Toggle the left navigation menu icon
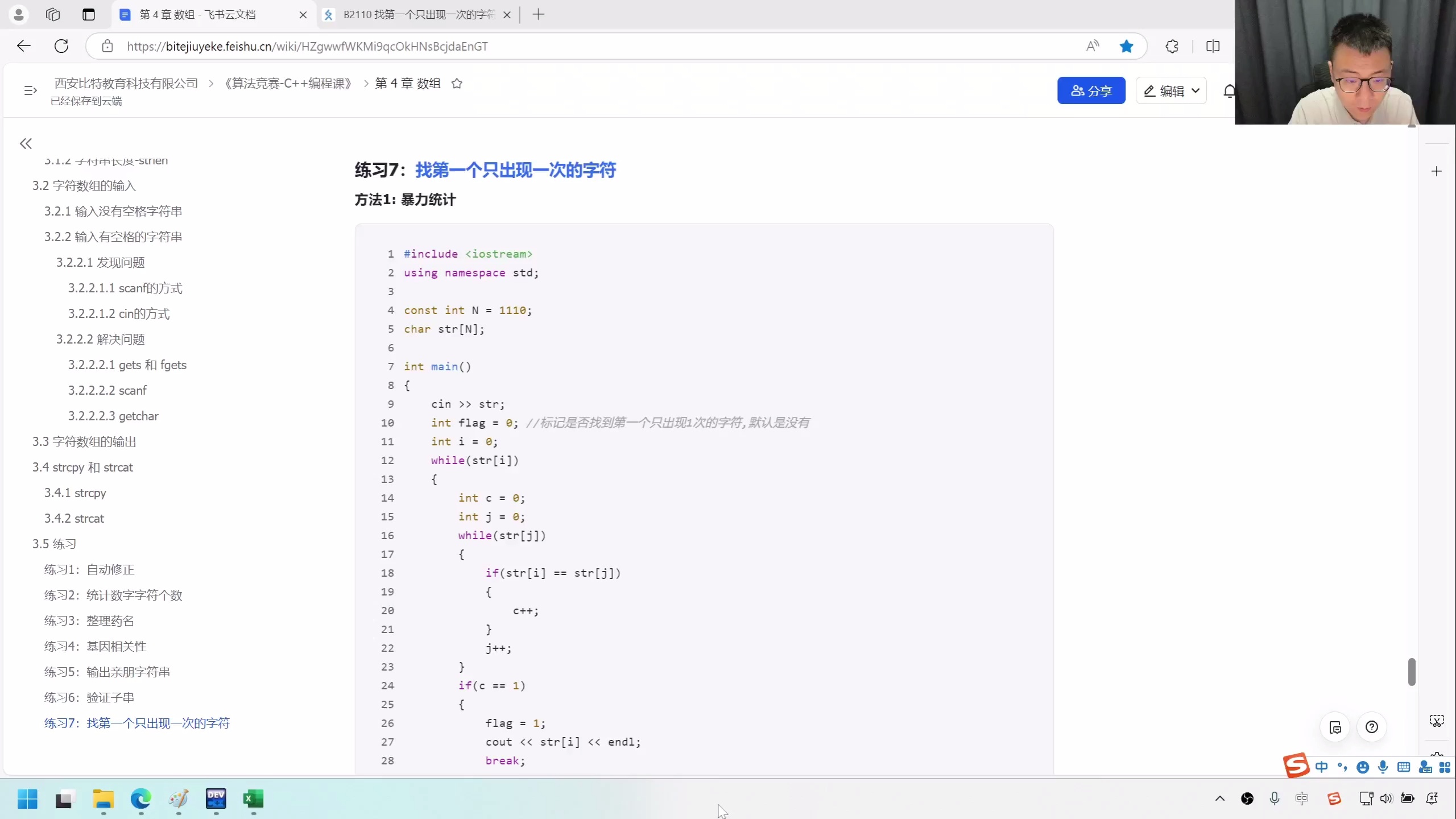The image size is (1456, 819). tap(30, 90)
